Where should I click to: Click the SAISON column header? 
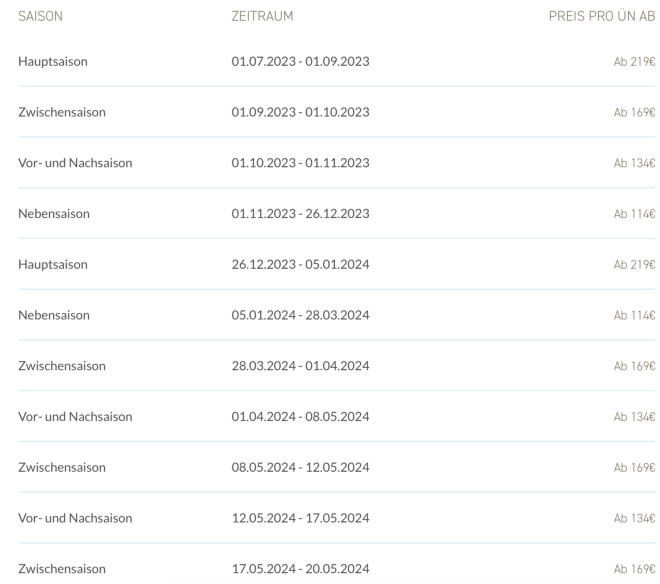40,16
